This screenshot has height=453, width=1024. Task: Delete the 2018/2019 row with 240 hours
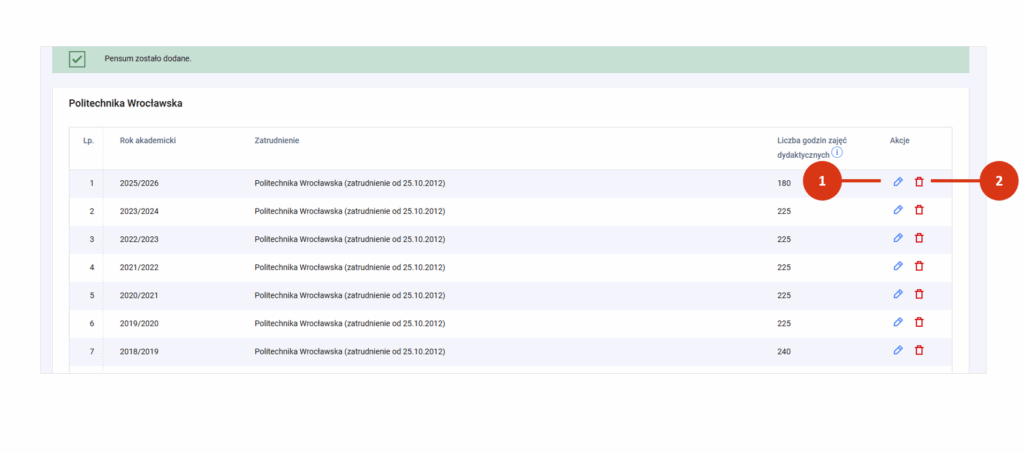[x=919, y=351]
